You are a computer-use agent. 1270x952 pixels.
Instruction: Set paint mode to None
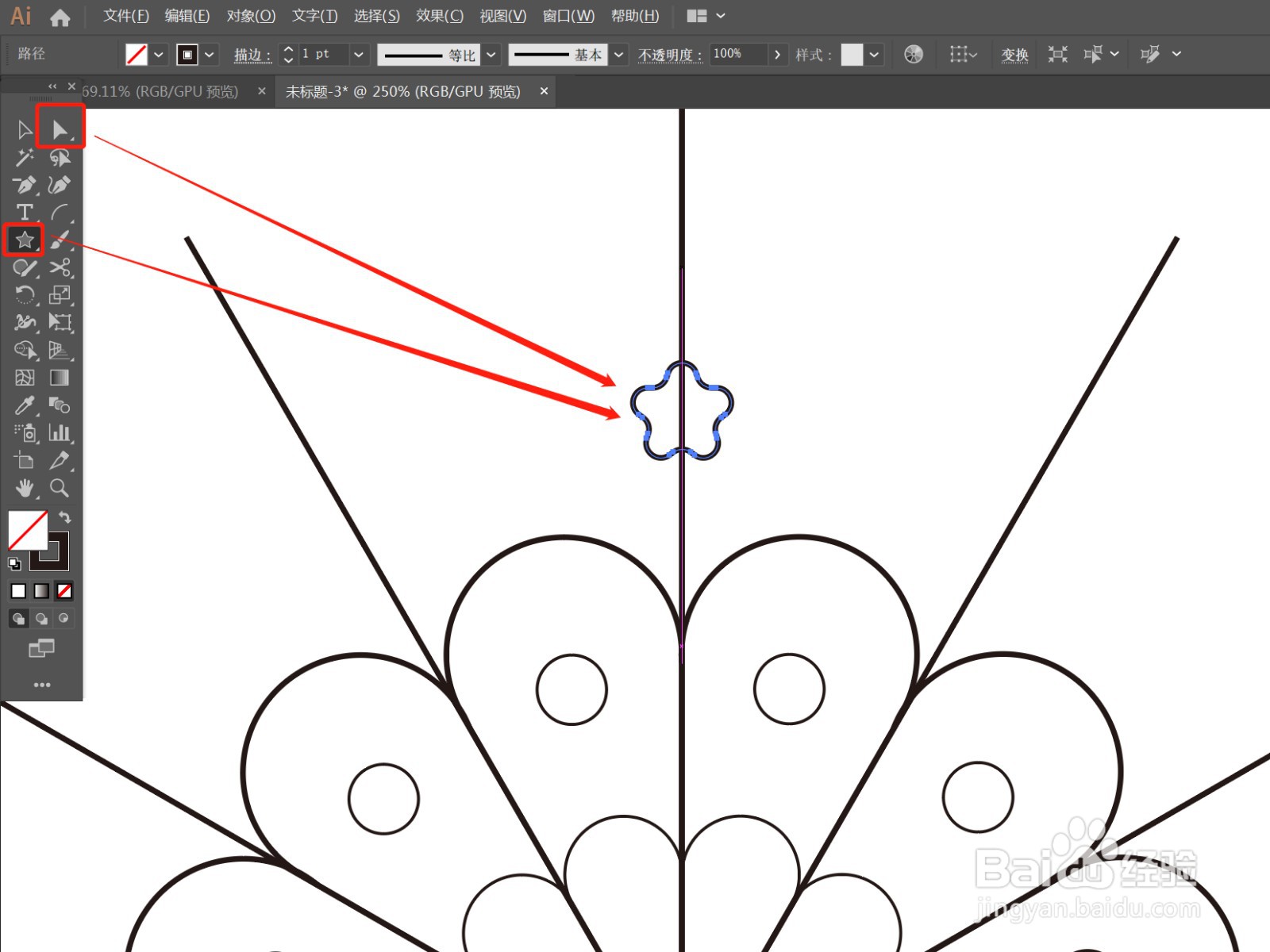coord(64,591)
